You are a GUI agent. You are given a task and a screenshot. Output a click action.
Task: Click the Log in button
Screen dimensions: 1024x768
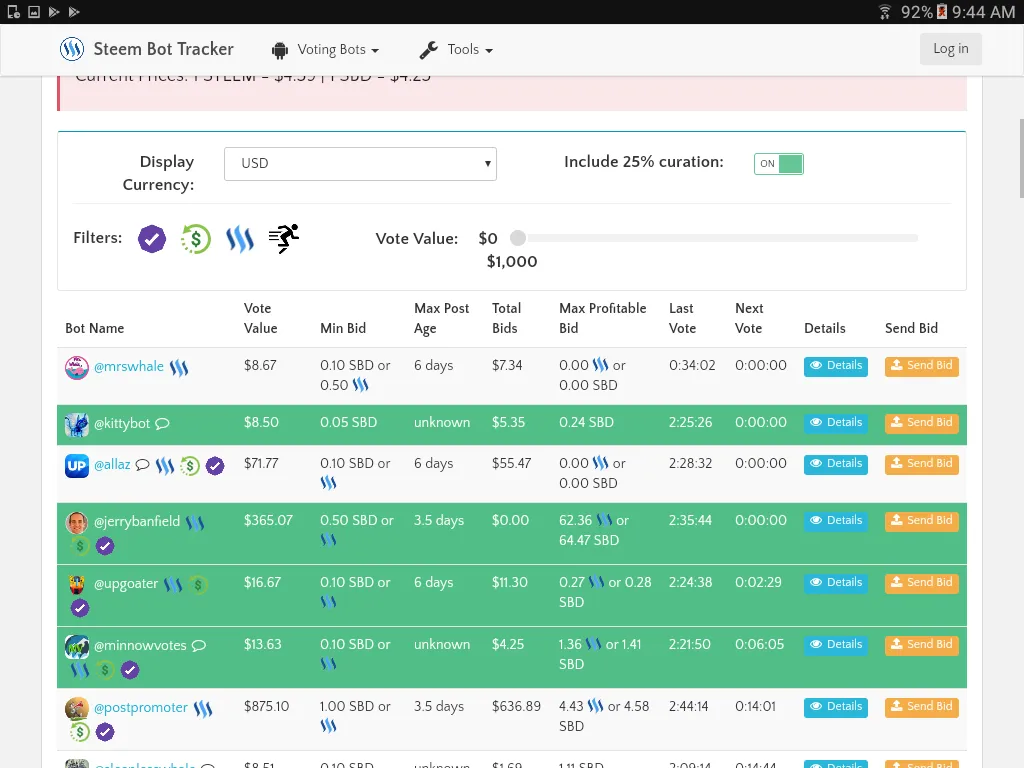click(x=950, y=49)
